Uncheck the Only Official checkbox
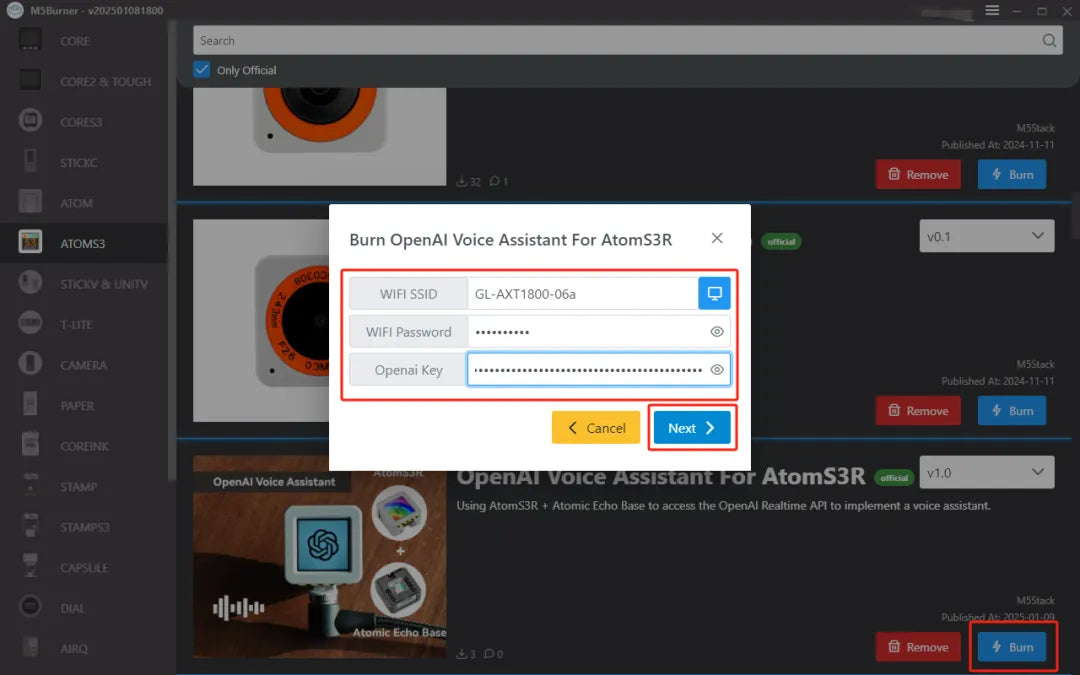Image resolution: width=1080 pixels, height=675 pixels. pos(201,70)
